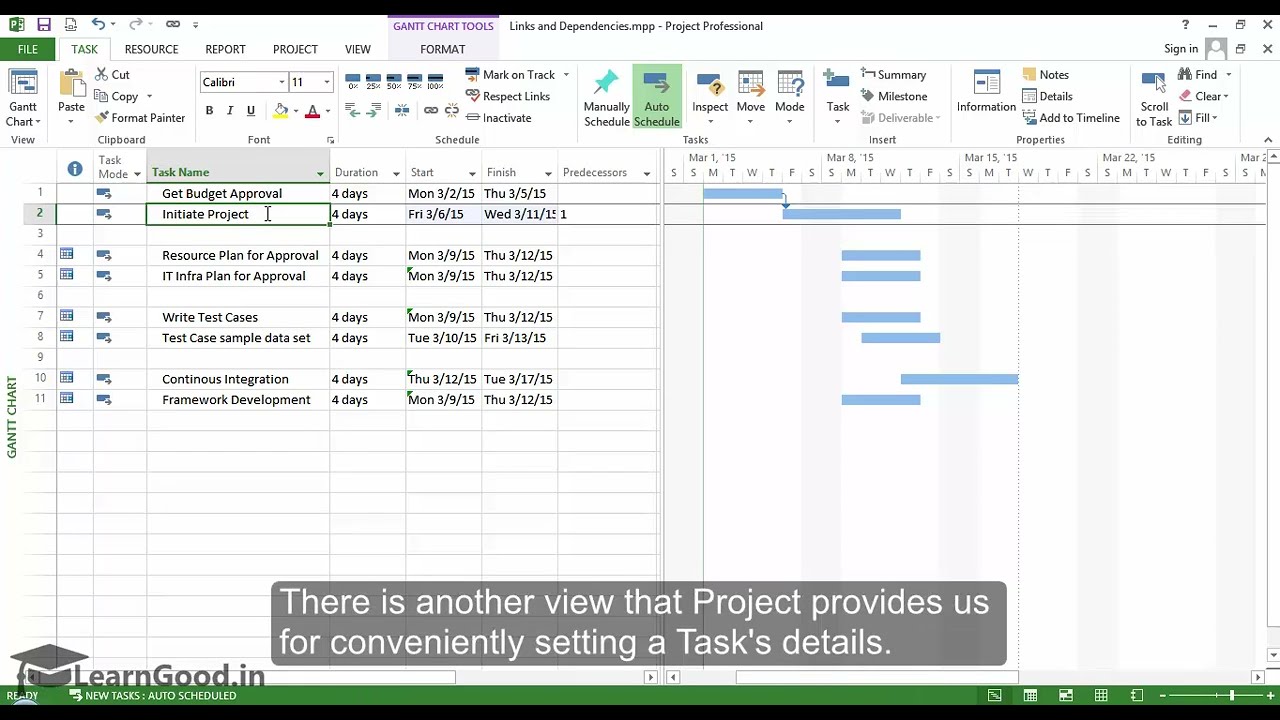Click the Split Task icon
The image size is (1280, 720).
(402, 110)
